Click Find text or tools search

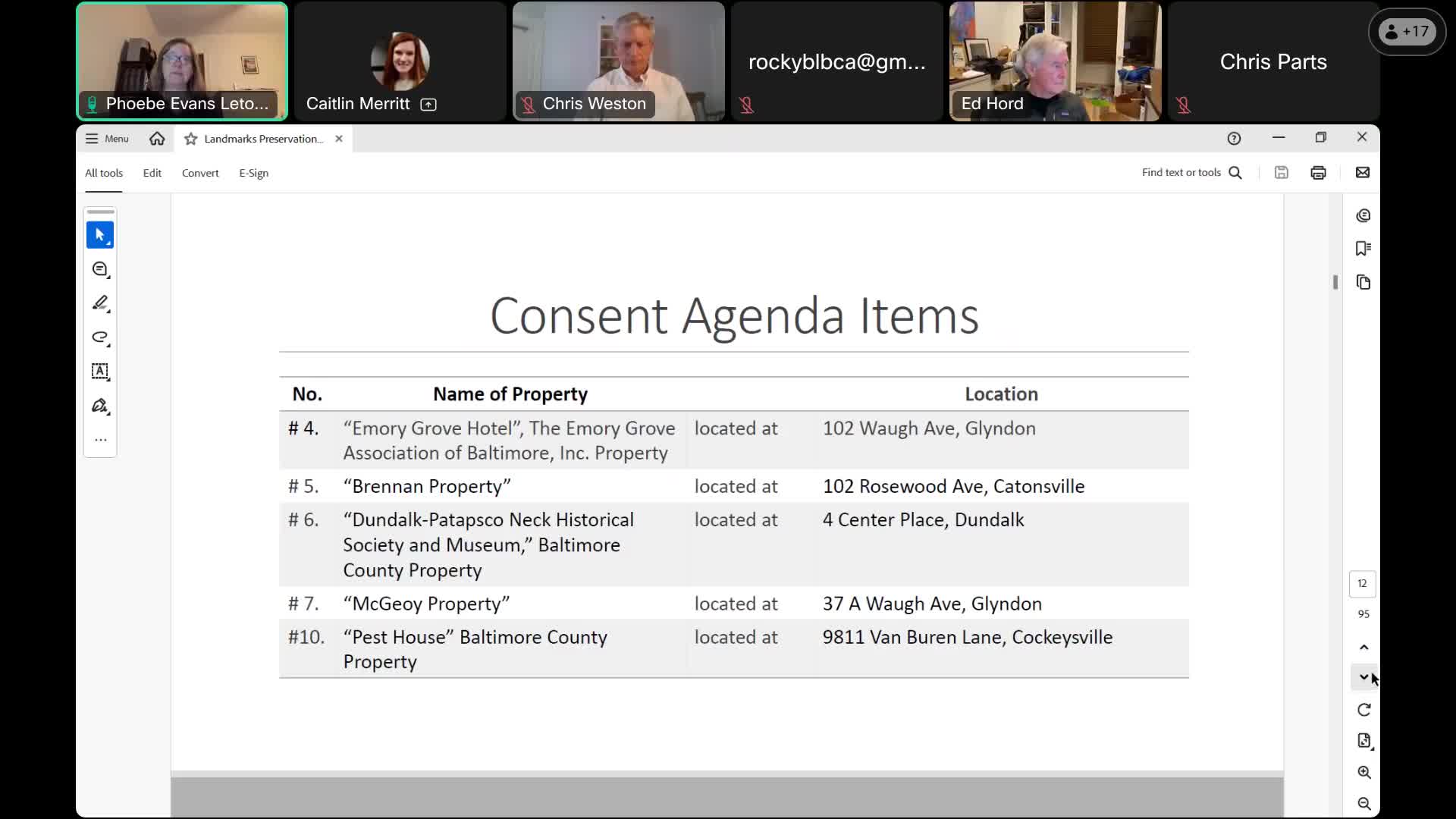click(x=1191, y=172)
